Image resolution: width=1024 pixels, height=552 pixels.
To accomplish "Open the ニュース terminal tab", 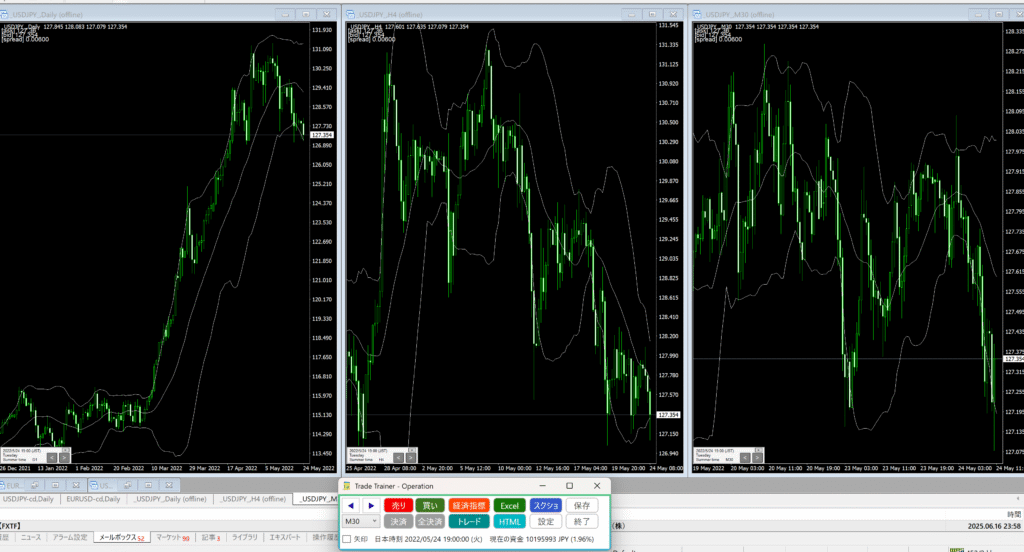I will (31, 538).
